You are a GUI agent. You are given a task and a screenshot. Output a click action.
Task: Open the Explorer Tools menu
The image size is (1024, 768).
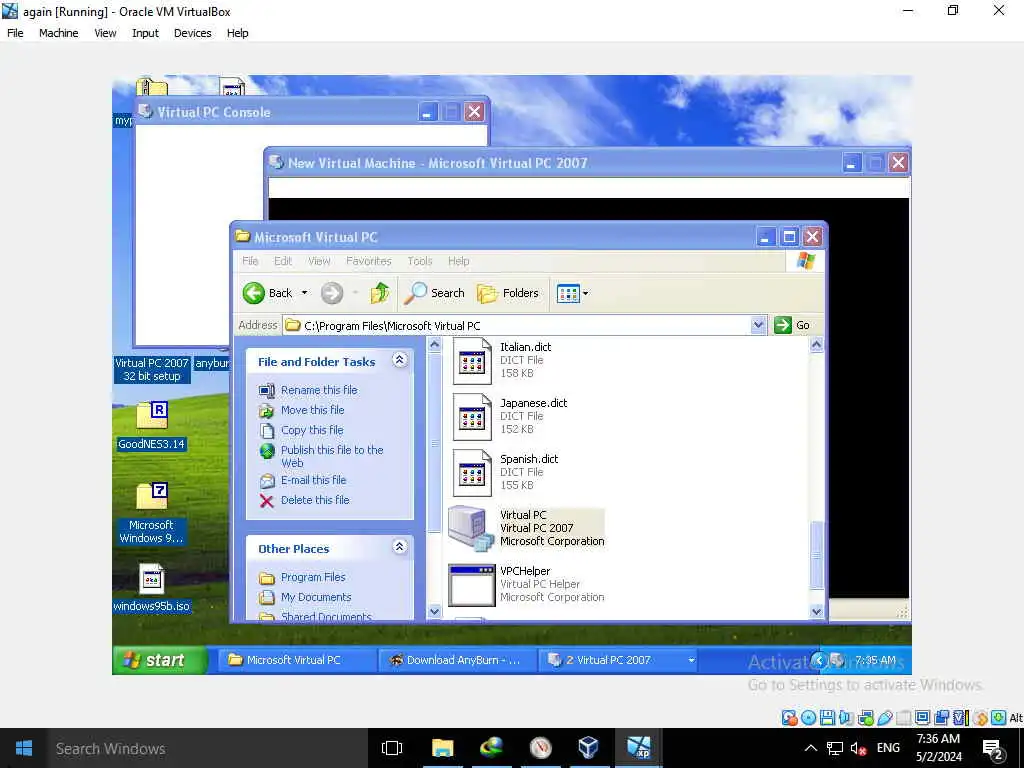tap(420, 261)
